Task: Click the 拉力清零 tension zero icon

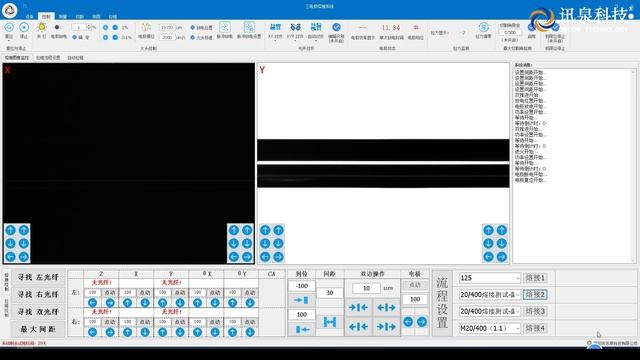Action: tap(483, 27)
